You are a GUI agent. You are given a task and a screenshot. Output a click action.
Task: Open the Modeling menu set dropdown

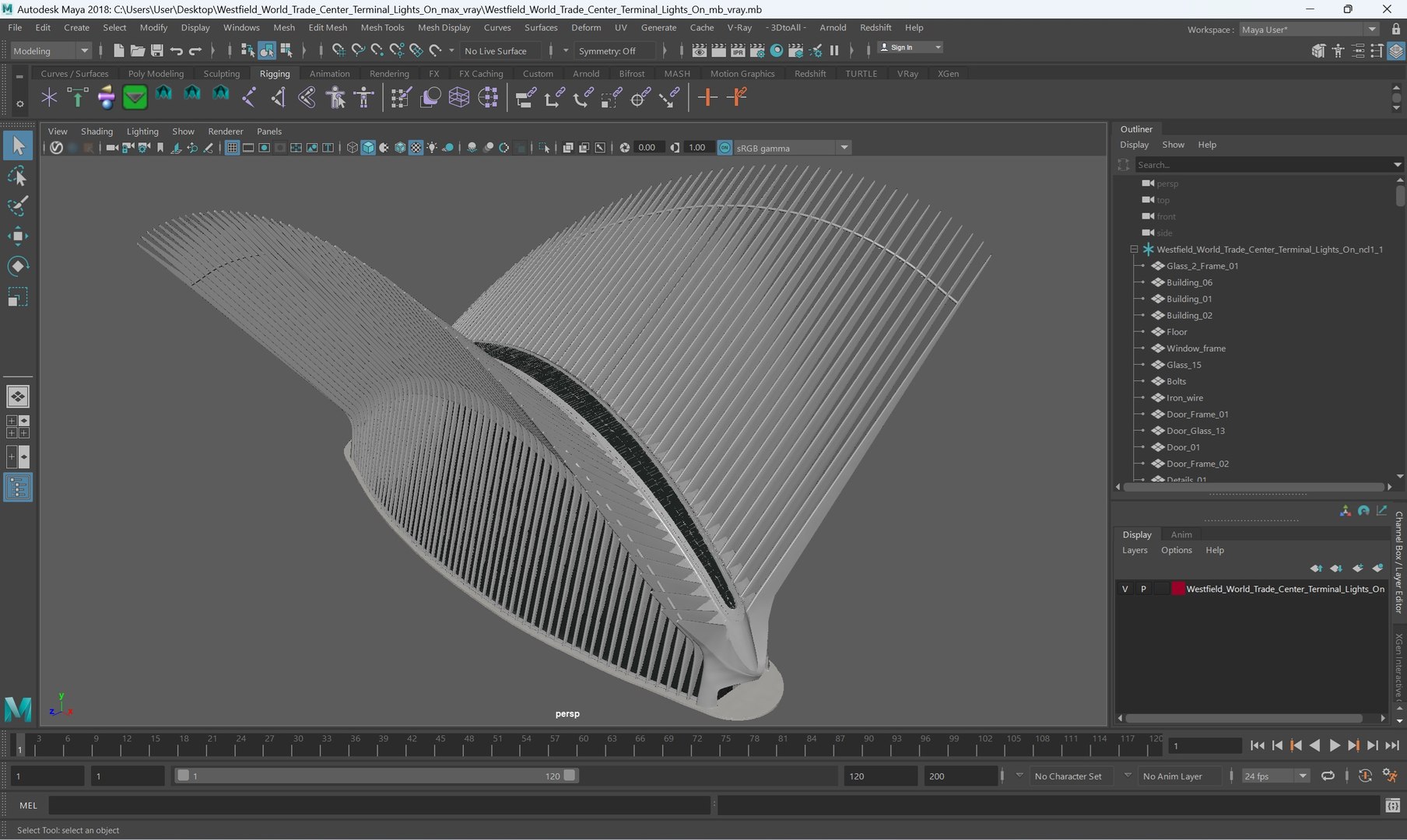pyautogui.click(x=51, y=51)
